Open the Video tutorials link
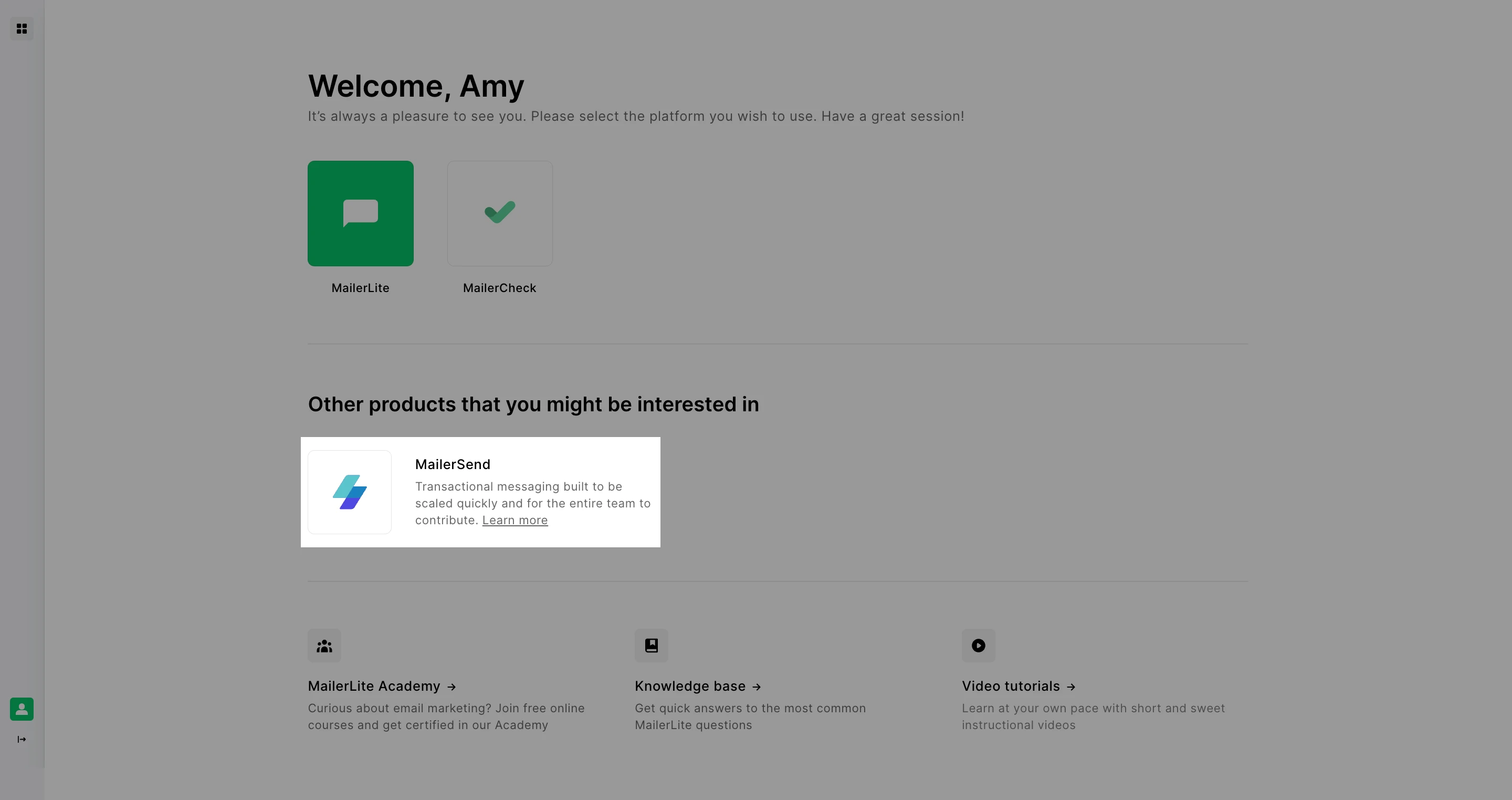This screenshot has width=1512, height=800. click(1010, 686)
